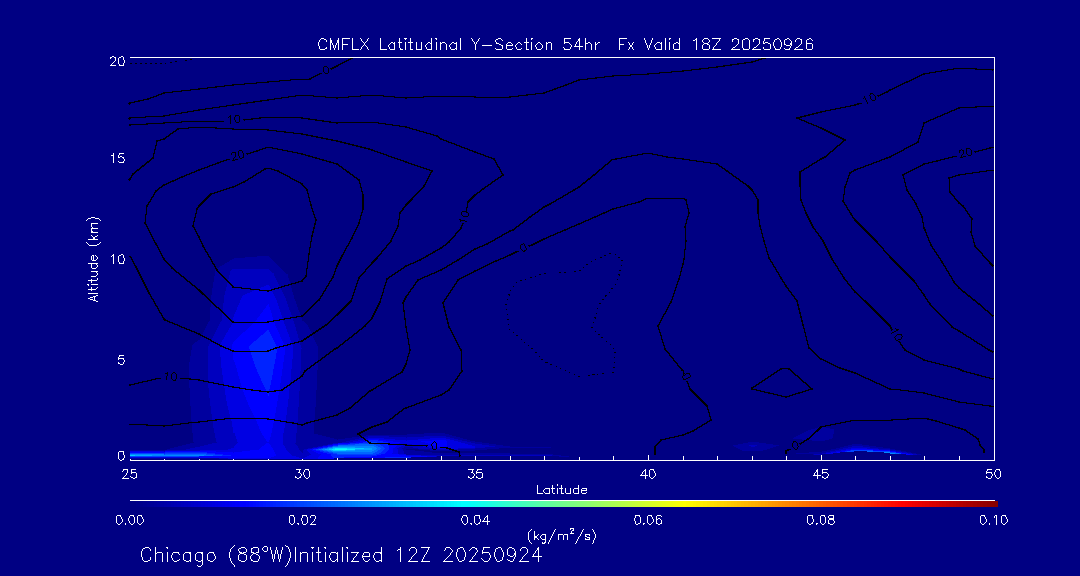Image resolution: width=1080 pixels, height=576 pixels.
Task: Select the Altitude (km) y-axis label
Action: tap(93, 259)
